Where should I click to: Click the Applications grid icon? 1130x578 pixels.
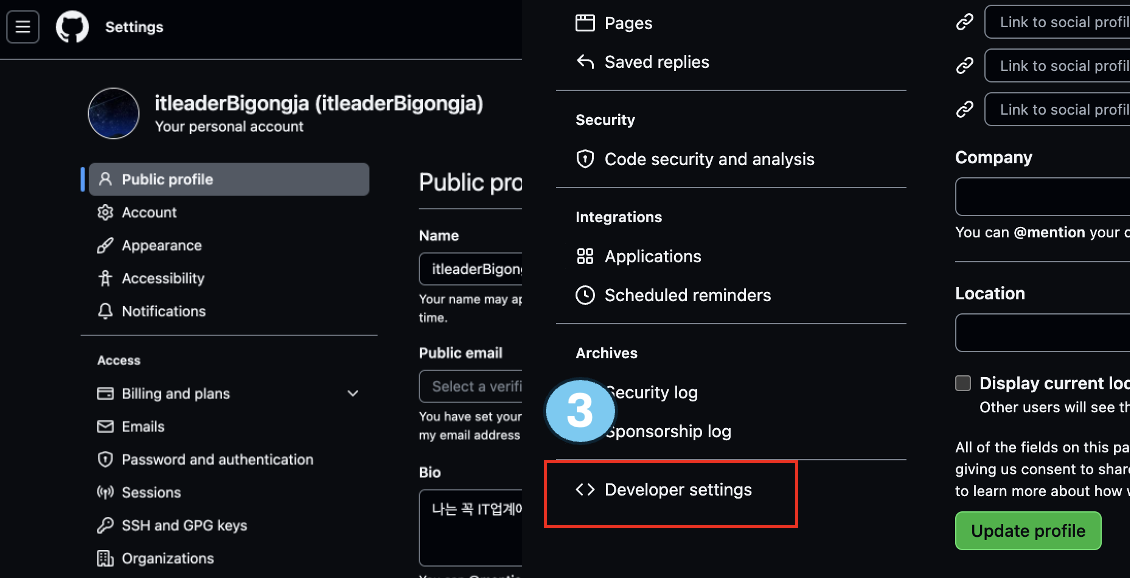(x=585, y=257)
